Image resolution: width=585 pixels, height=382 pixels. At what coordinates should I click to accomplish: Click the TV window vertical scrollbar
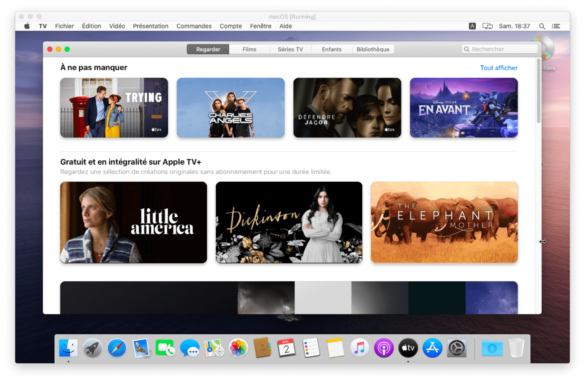pos(538,91)
